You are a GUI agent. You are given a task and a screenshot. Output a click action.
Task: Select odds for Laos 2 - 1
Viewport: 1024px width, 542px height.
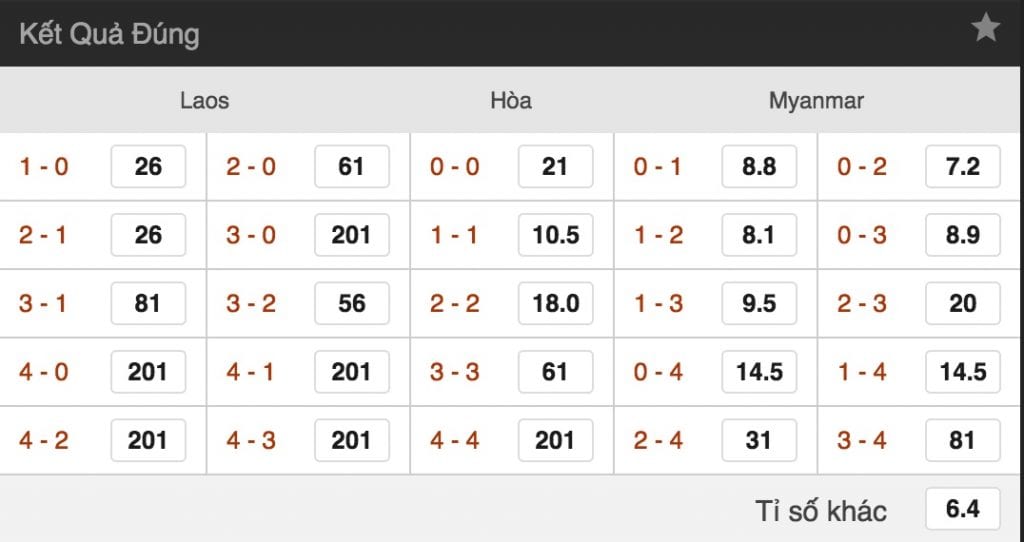pyautogui.click(x=148, y=235)
